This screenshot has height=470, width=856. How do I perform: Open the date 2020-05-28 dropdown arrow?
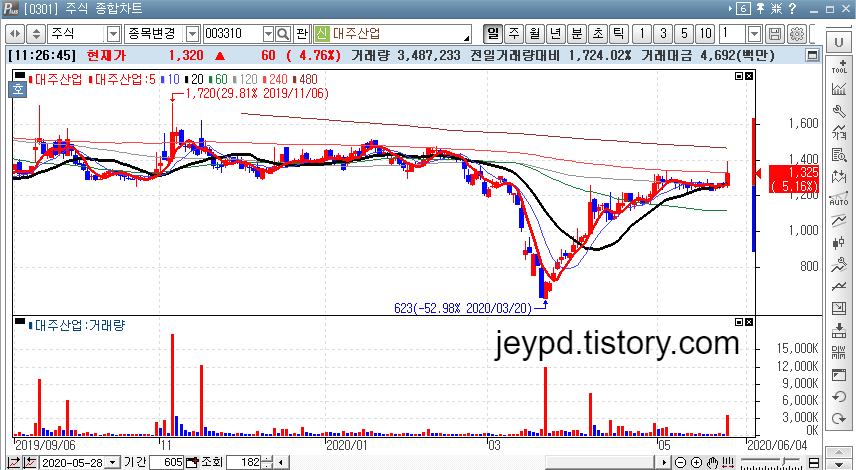click(x=112, y=463)
